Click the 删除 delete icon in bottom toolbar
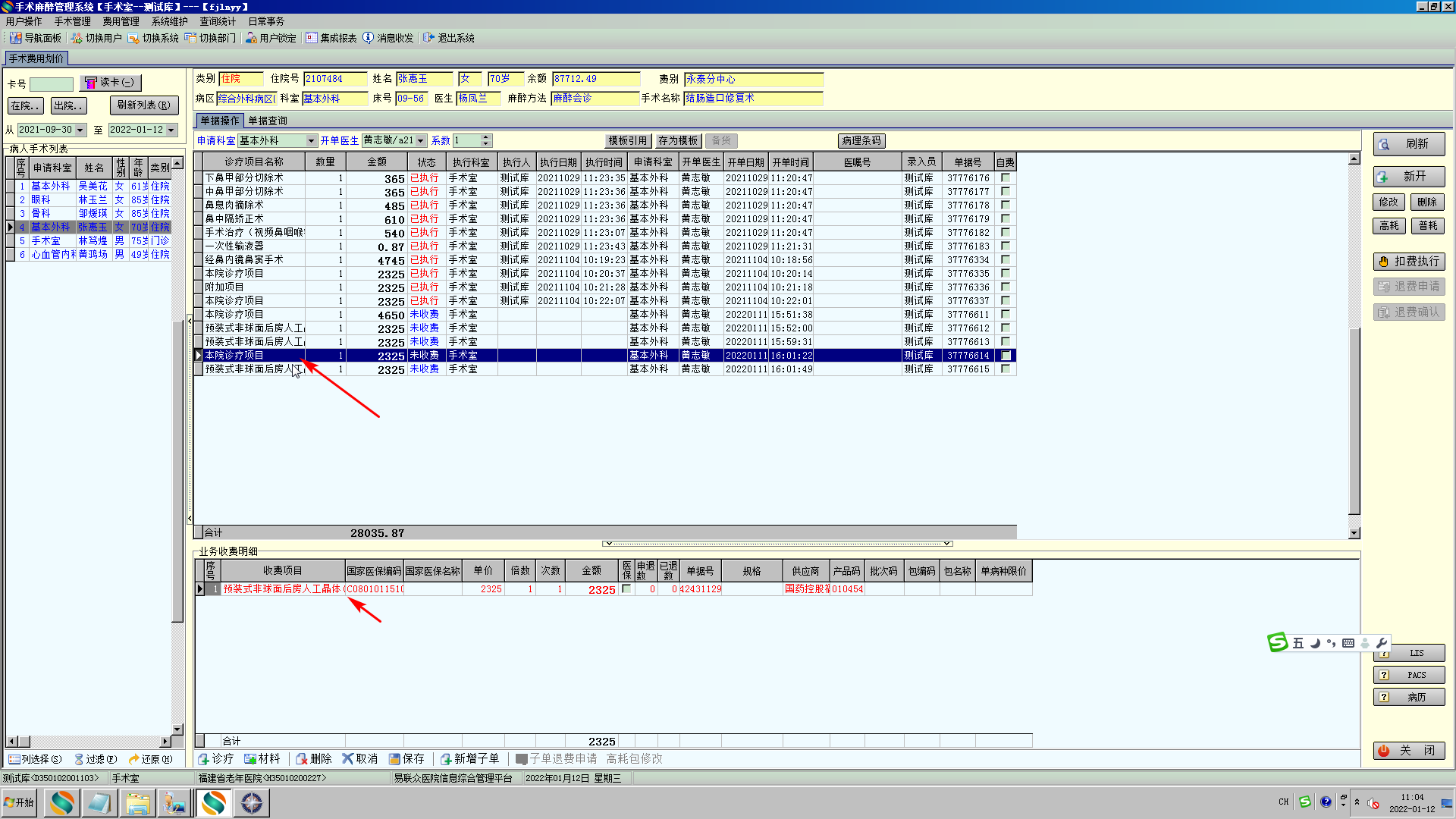The image size is (1456, 819). (x=302, y=759)
